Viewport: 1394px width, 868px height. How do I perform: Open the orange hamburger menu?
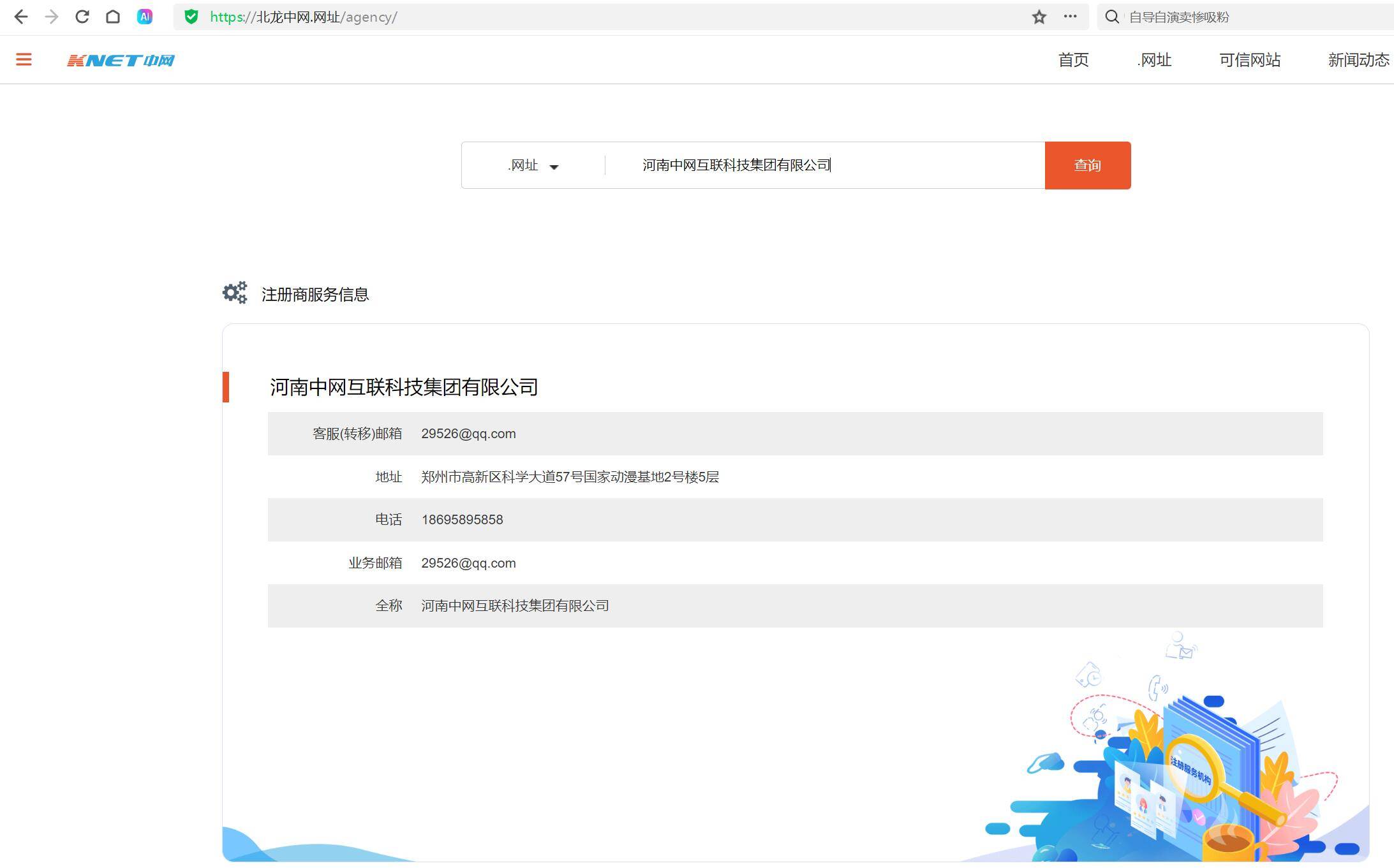[x=24, y=60]
